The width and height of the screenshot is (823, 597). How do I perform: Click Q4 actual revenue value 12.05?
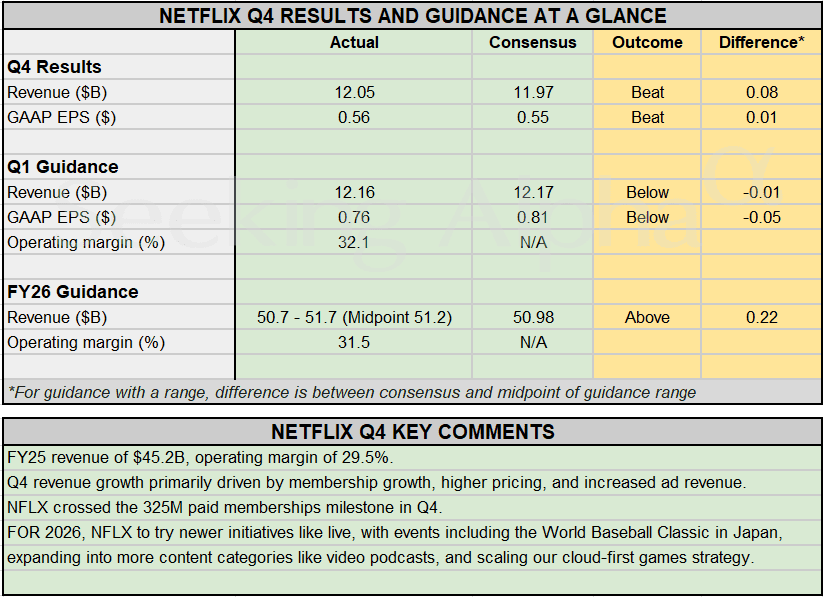(x=354, y=92)
